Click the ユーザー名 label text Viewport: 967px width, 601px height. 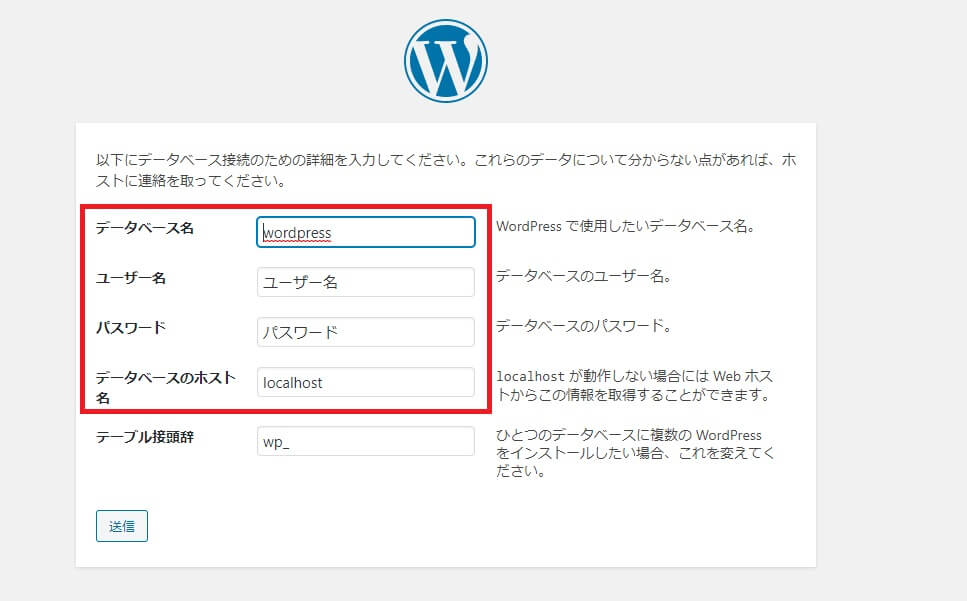131,278
